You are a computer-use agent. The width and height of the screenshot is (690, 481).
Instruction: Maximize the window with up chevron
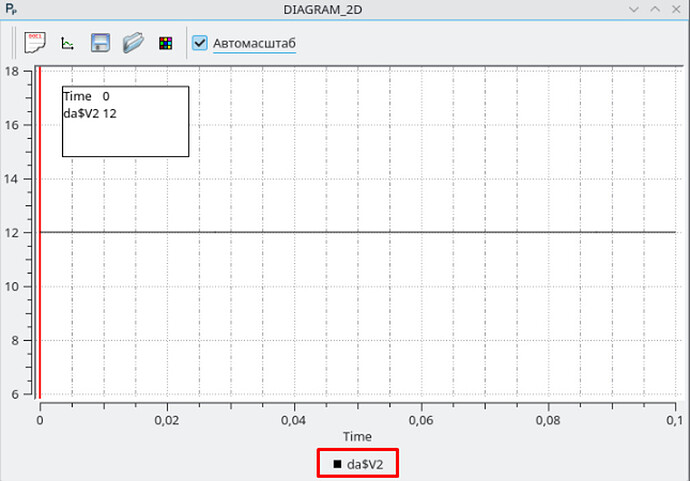click(655, 9)
